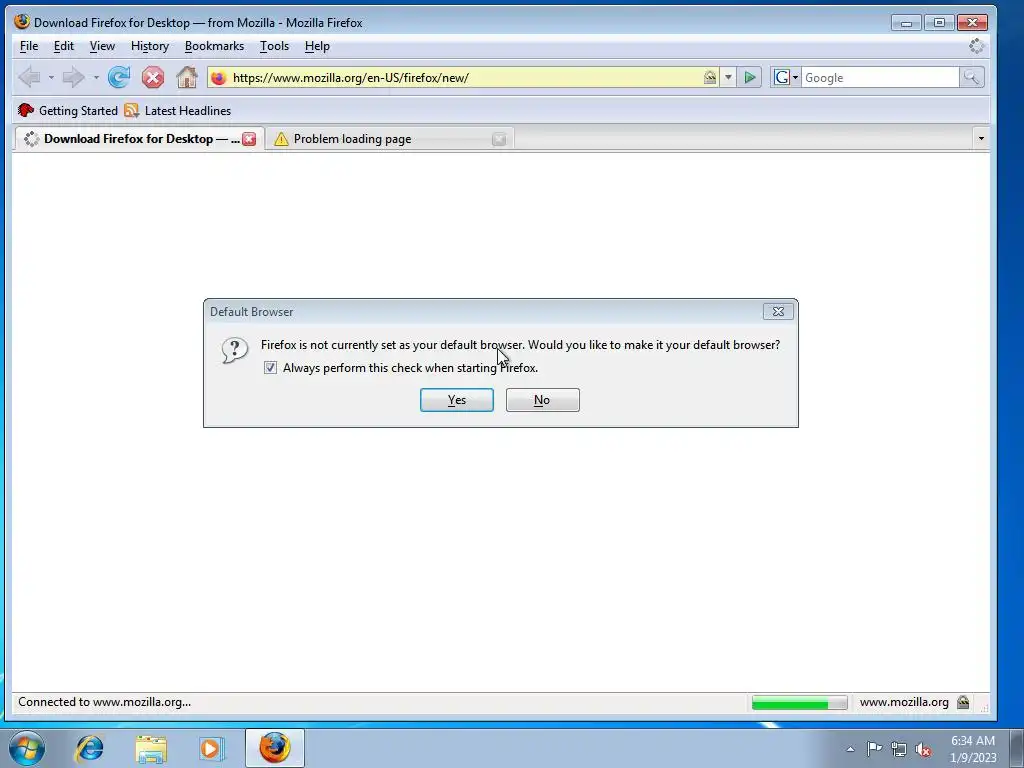Click the address bar URL field
The height and width of the screenshot is (768, 1024).
point(464,78)
